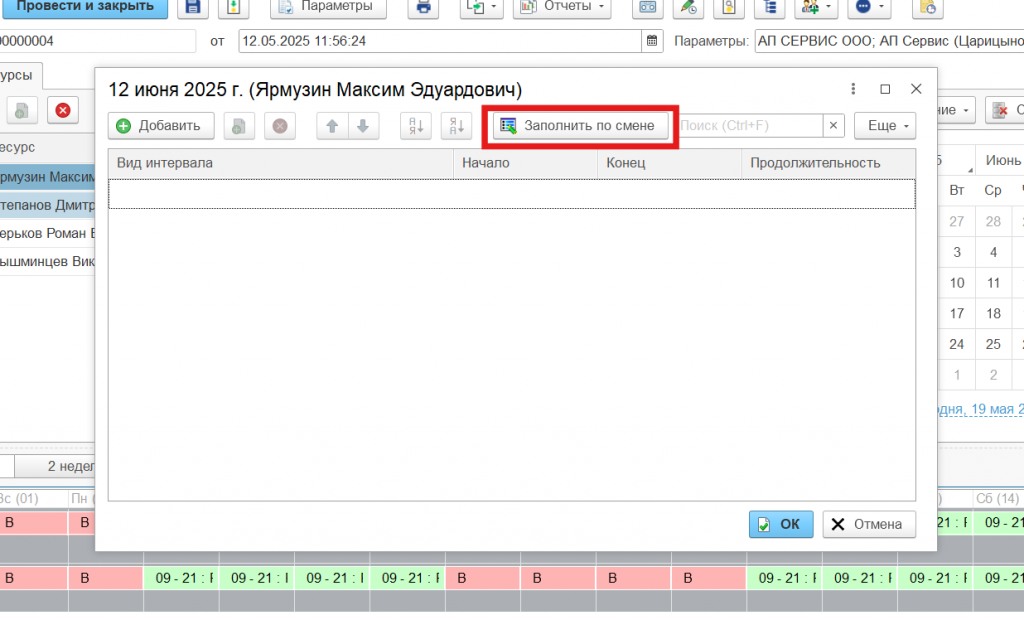Viewport: 1024px width, 620px height.
Task: Click the Добавить button
Action: click(x=160, y=126)
